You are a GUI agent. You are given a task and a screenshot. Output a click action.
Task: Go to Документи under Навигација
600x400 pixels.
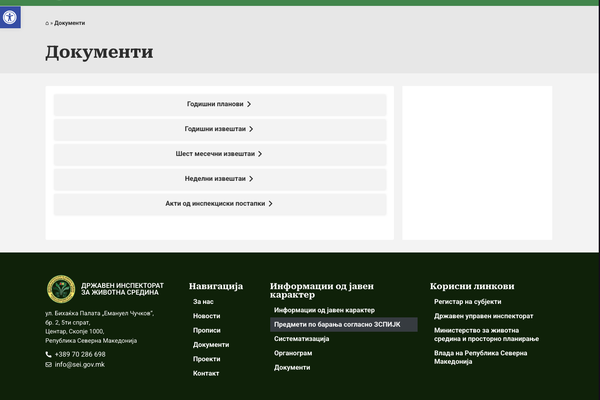coord(211,345)
